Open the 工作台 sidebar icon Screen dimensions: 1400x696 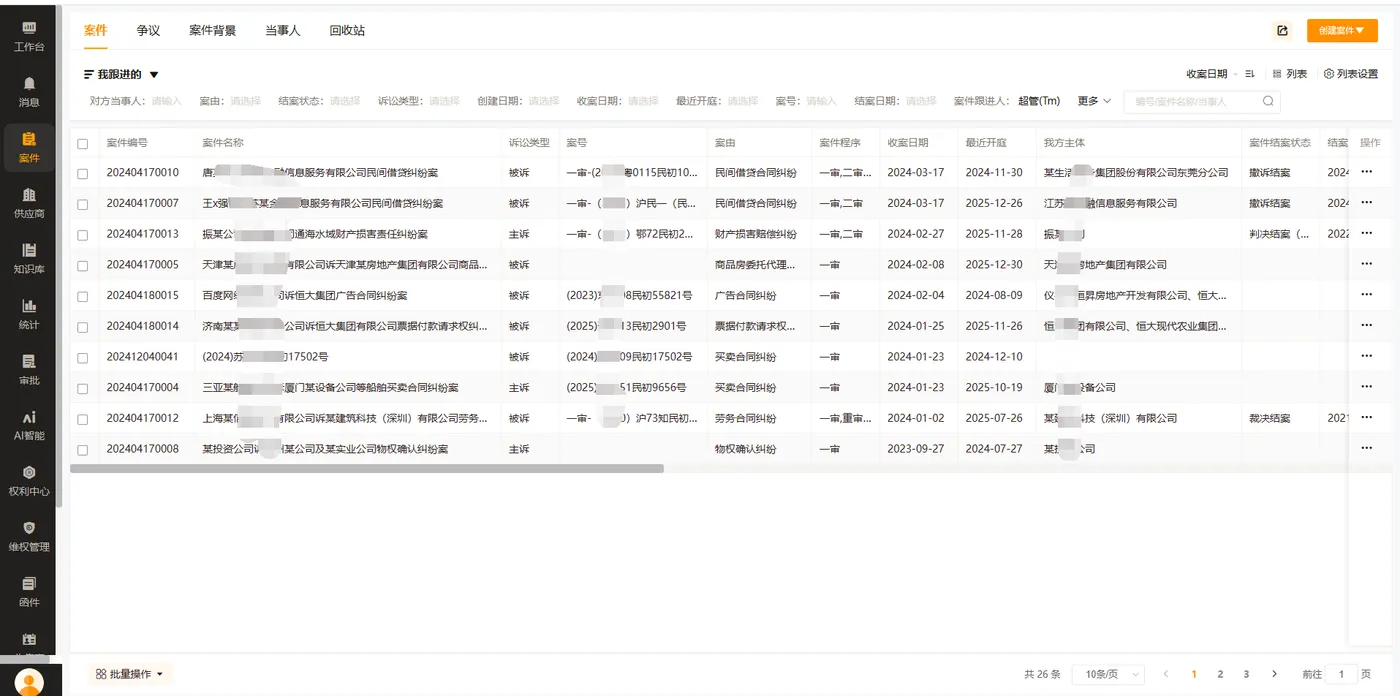(x=29, y=27)
